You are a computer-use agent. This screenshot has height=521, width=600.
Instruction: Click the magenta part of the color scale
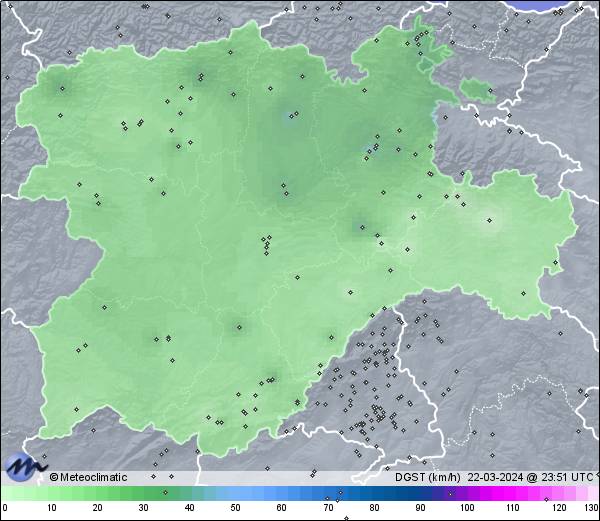[x=505, y=493]
